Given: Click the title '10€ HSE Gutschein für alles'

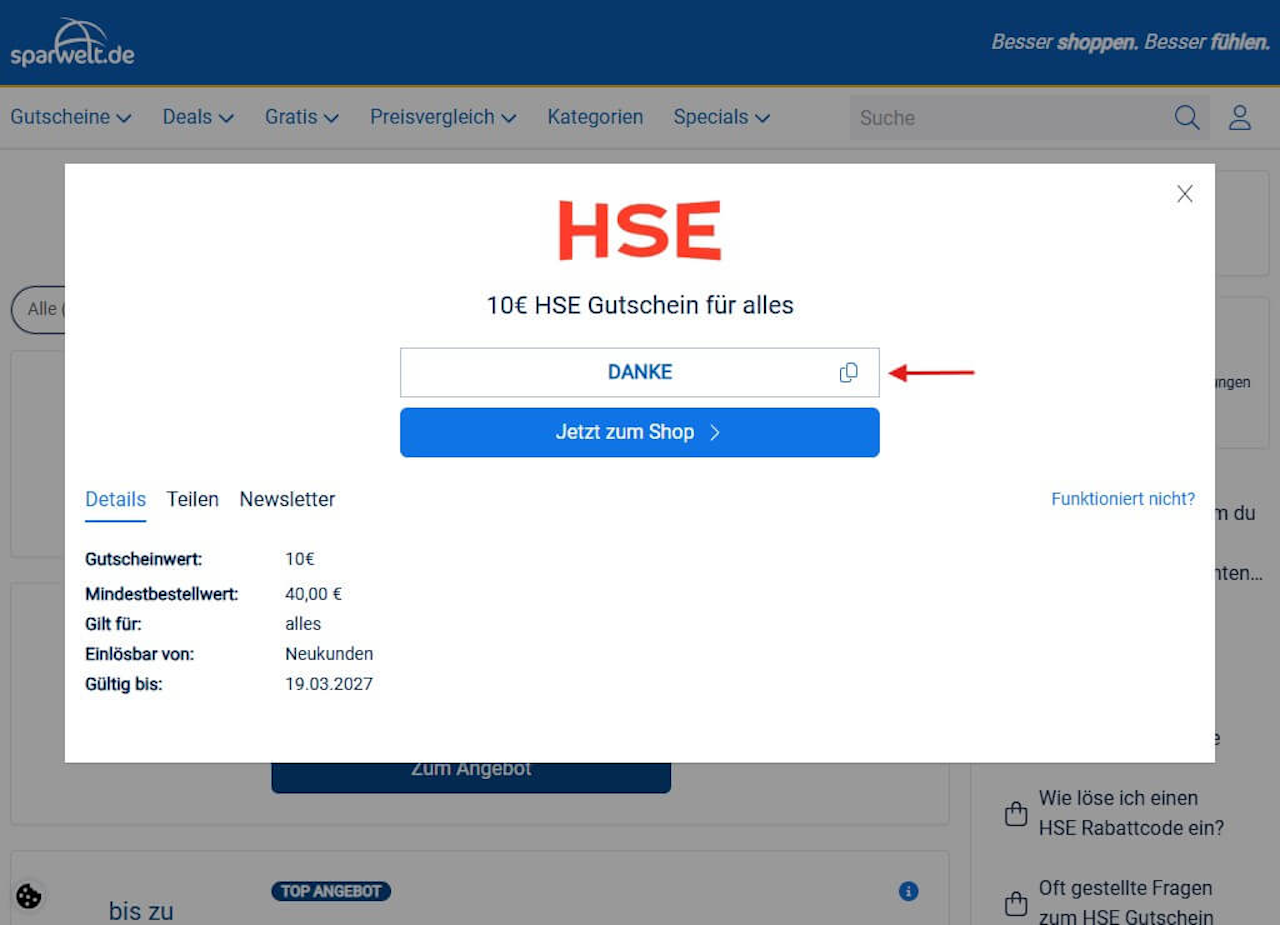Looking at the screenshot, I should coord(640,305).
